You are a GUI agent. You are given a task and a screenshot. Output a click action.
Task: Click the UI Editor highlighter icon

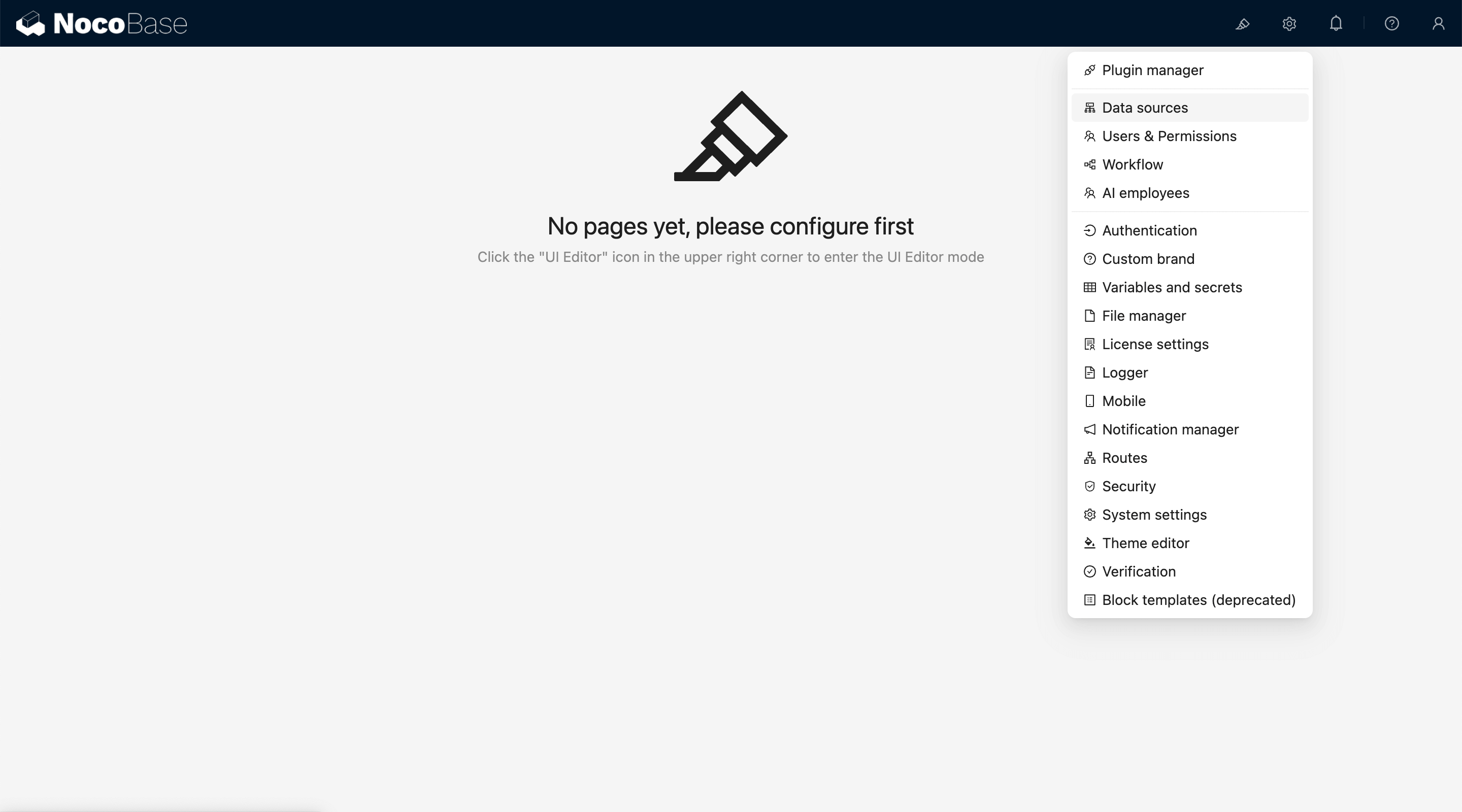[1242, 24]
